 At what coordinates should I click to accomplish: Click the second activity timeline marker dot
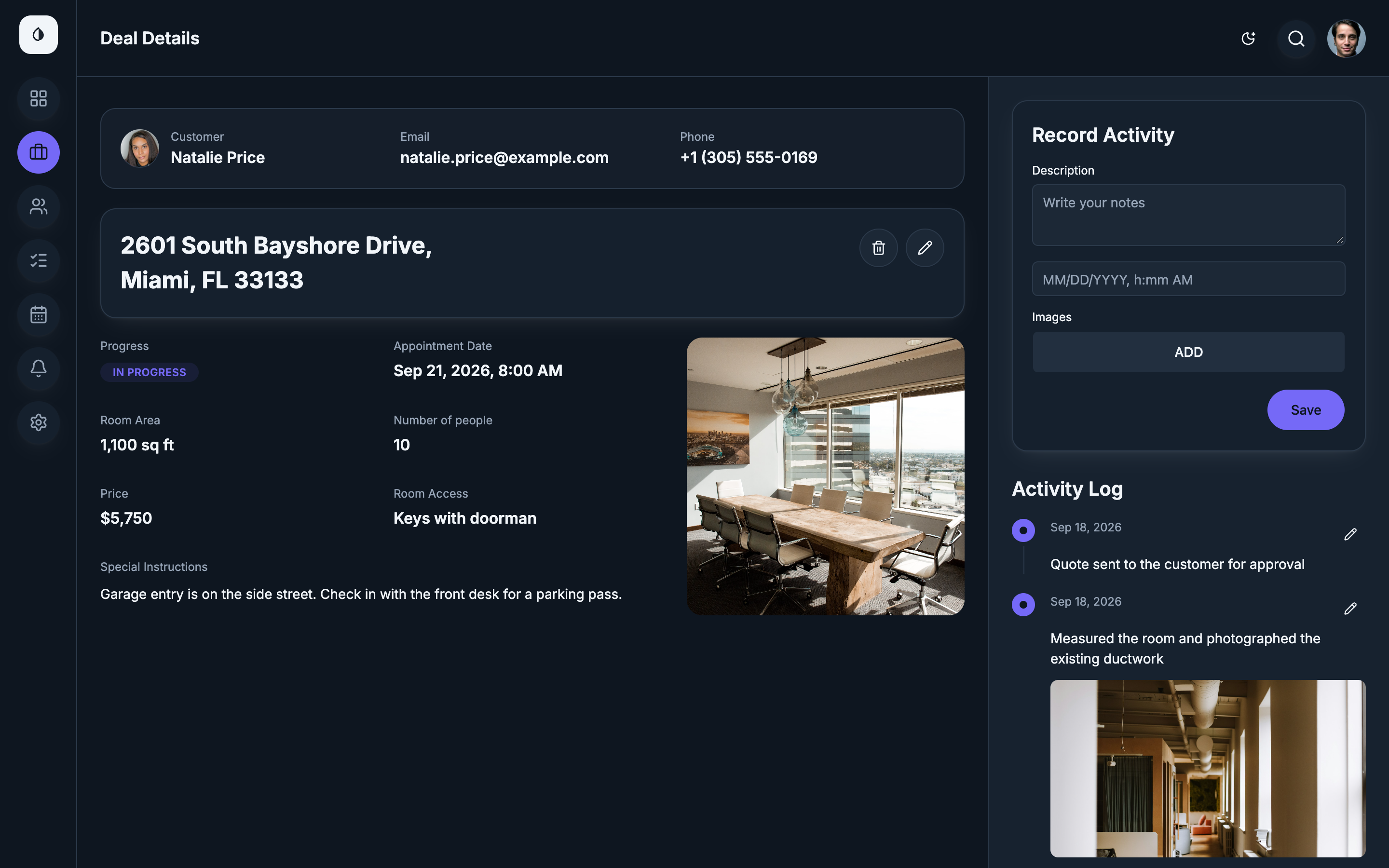tap(1023, 605)
